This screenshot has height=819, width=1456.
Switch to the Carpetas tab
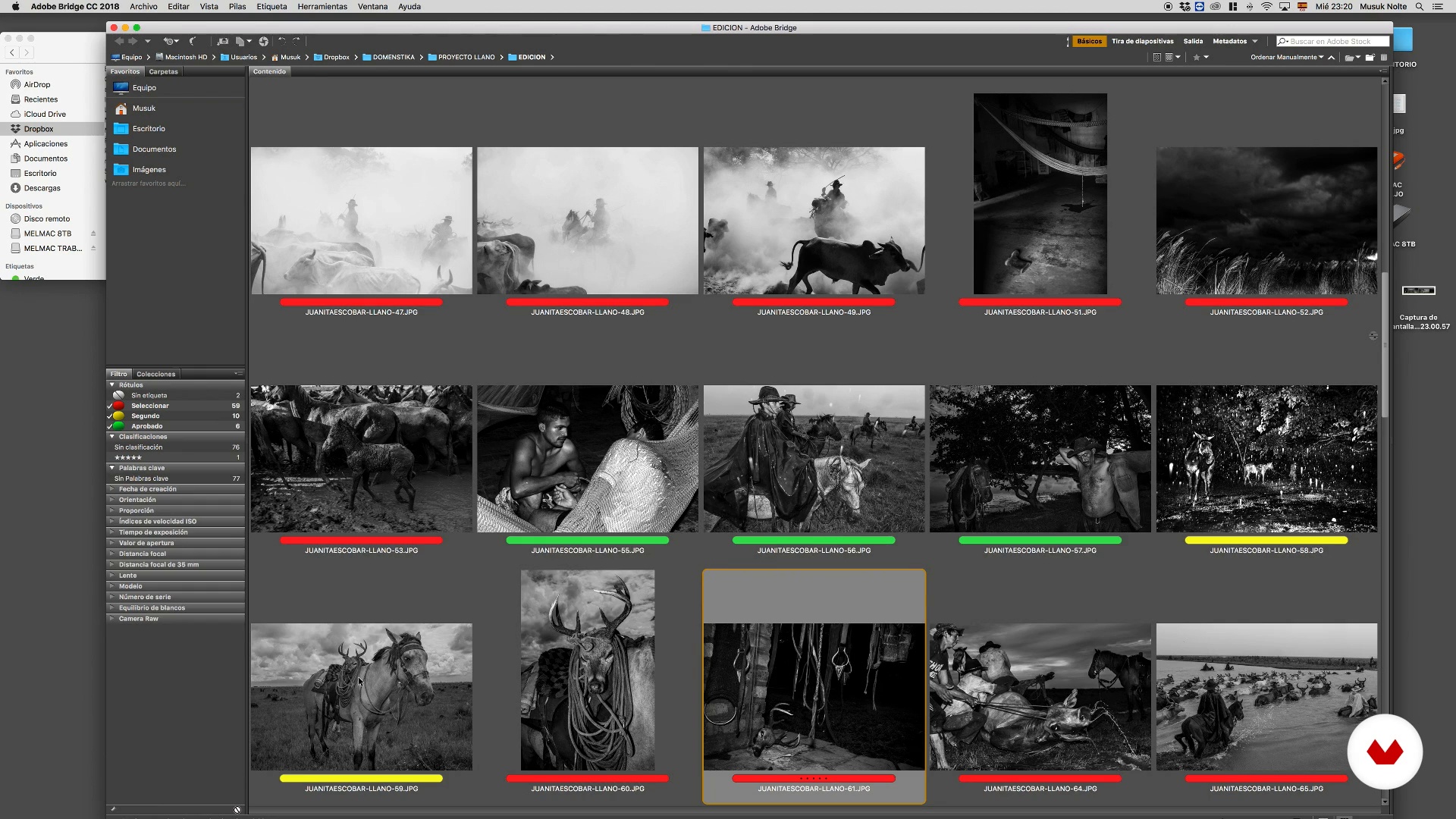163,71
